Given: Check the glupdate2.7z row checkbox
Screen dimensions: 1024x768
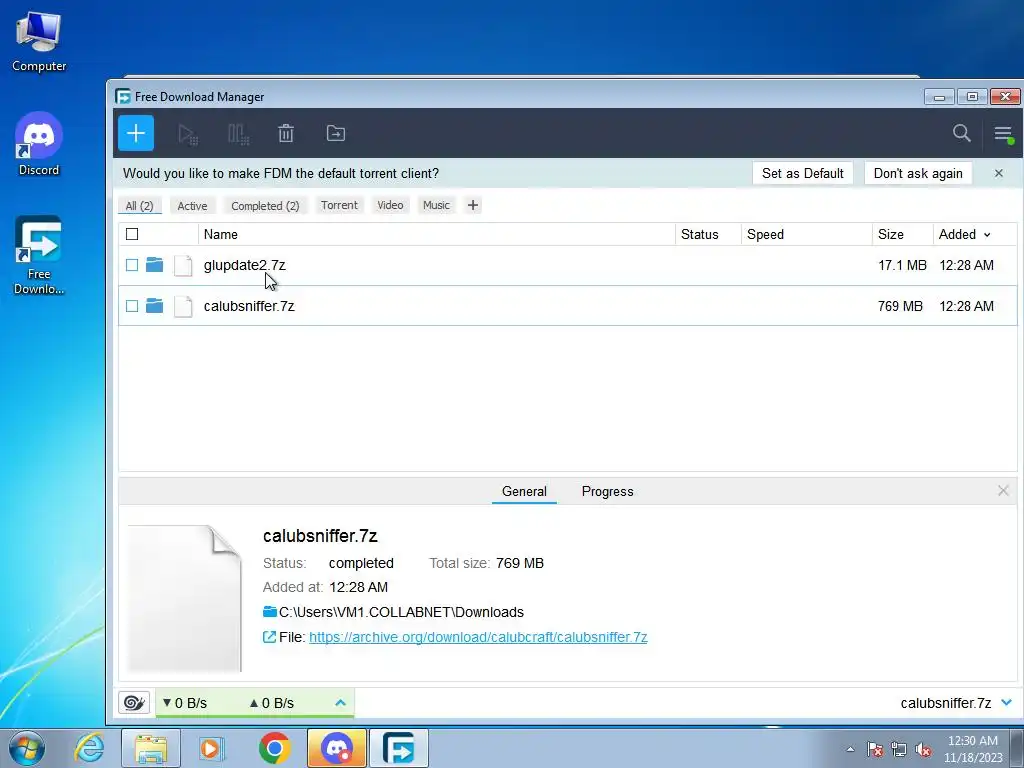Looking at the screenshot, I should click(x=132, y=265).
